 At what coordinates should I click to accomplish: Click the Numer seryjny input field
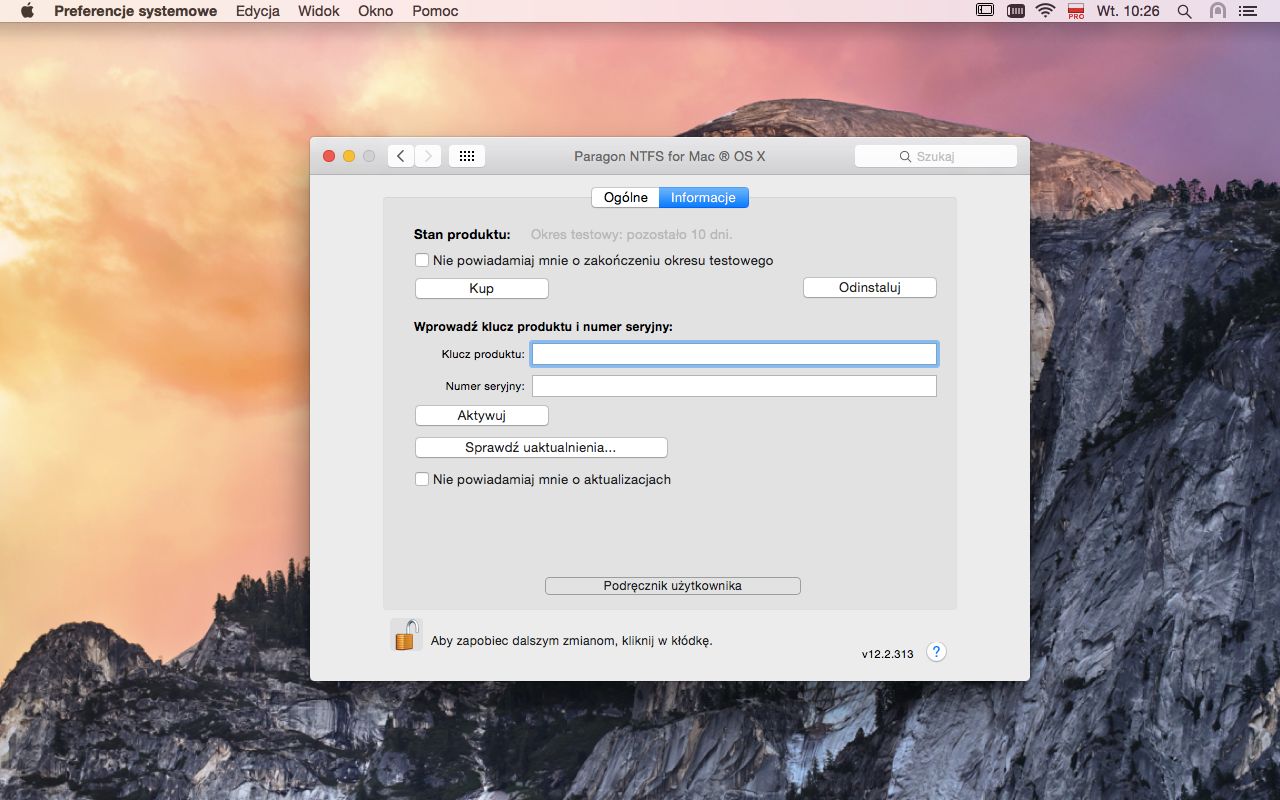pos(734,386)
